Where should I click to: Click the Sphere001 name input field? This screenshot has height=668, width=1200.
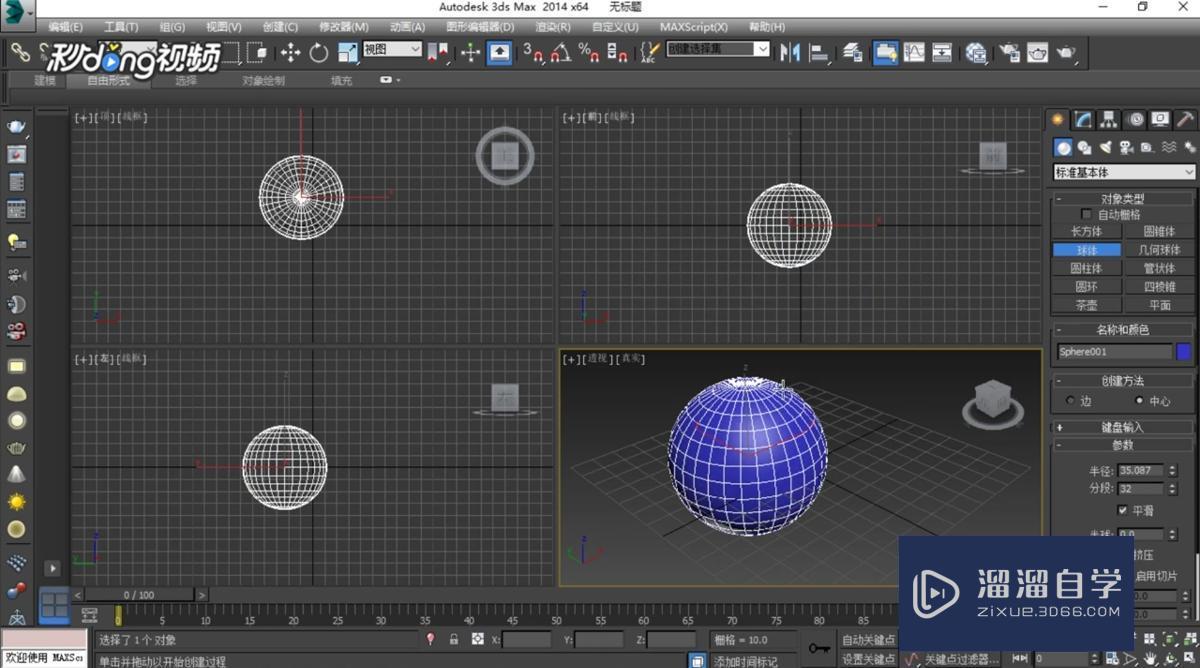click(x=1112, y=351)
